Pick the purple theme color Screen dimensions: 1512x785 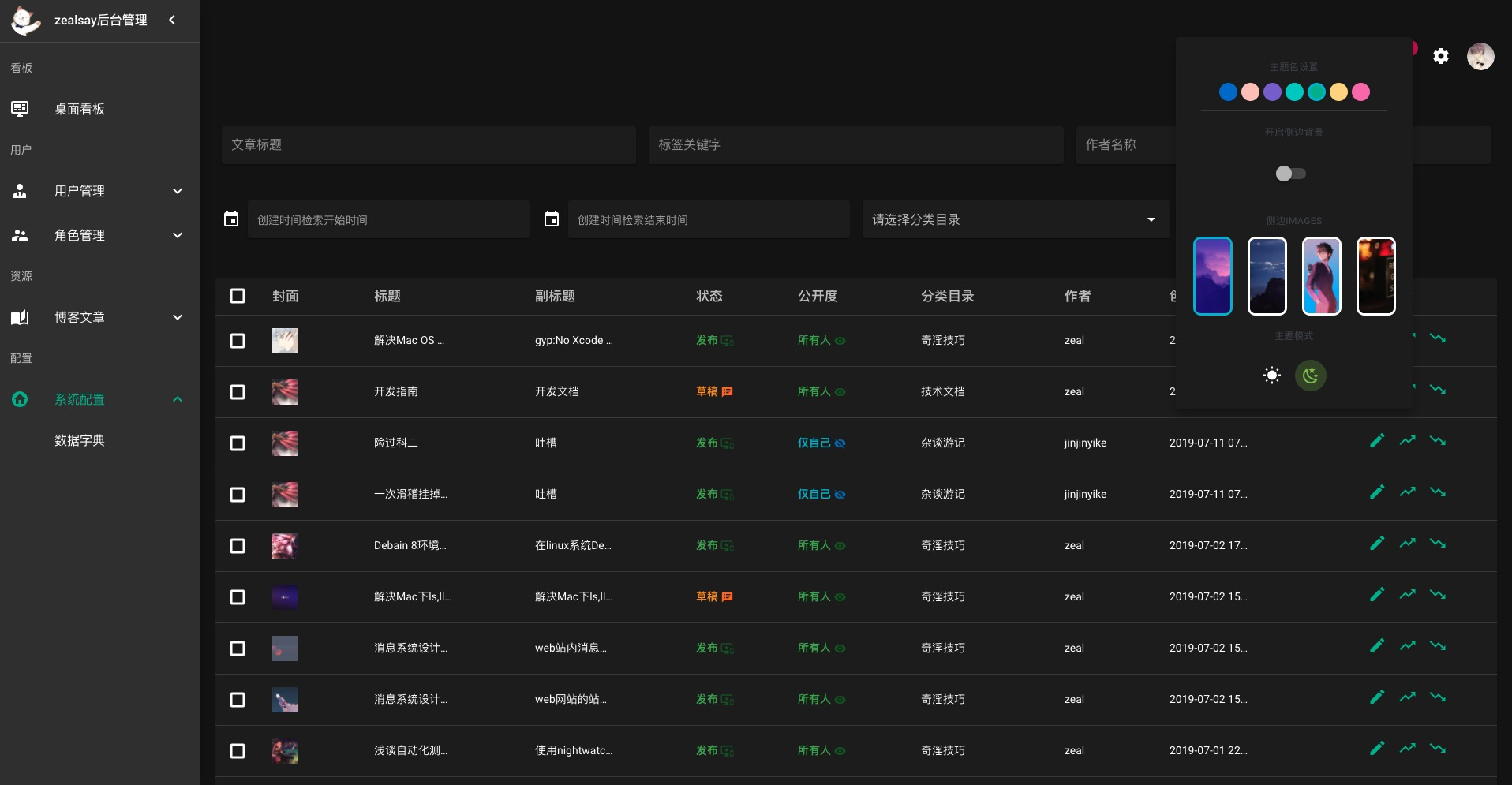pyautogui.click(x=1272, y=92)
